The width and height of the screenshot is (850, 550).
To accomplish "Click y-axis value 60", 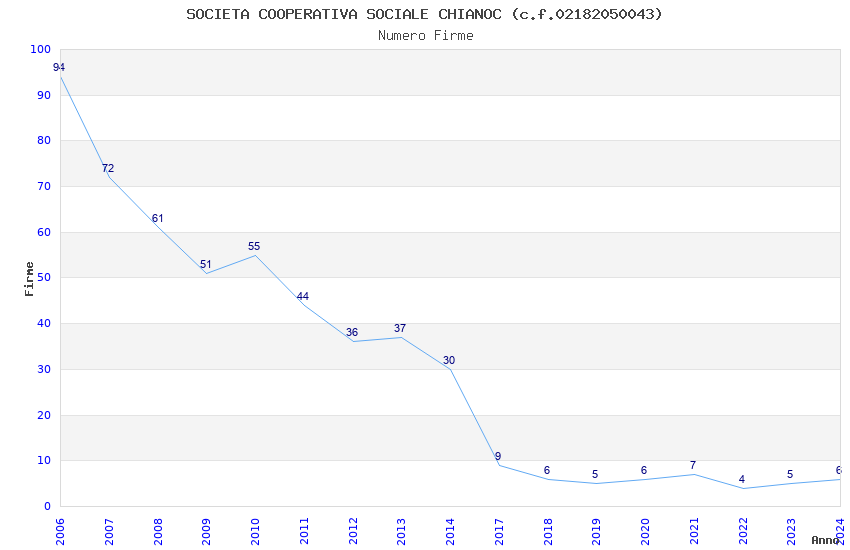I will [43, 232].
